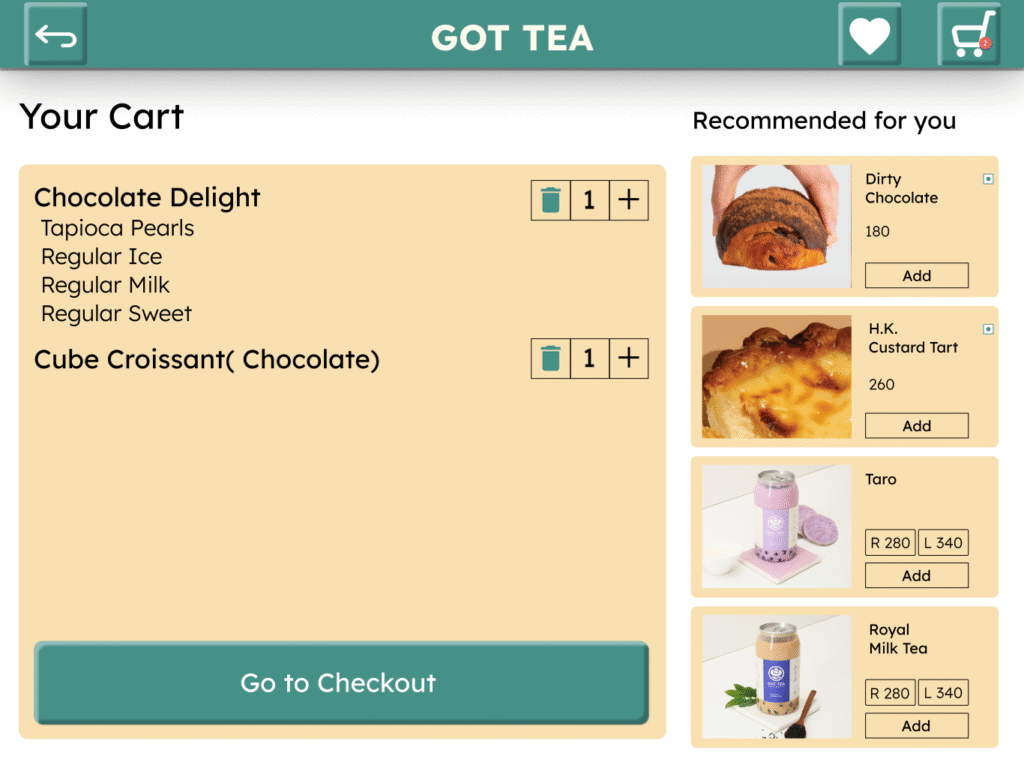The height and width of the screenshot is (768, 1024).
Task: Select Taro regular size R 280
Action: tap(890, 543)
